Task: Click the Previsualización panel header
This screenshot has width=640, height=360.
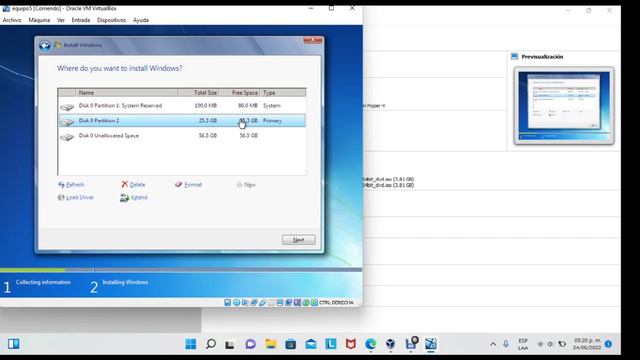Action: [x=542, y=57]
